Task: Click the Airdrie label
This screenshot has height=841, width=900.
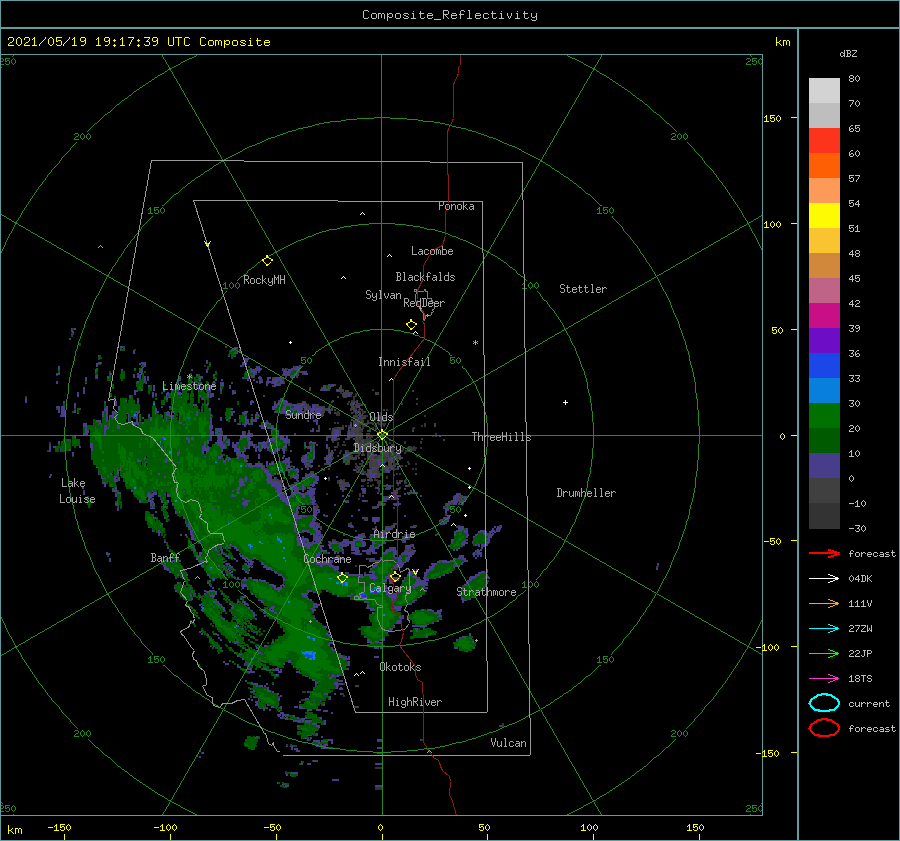Action: click(394, 534)
